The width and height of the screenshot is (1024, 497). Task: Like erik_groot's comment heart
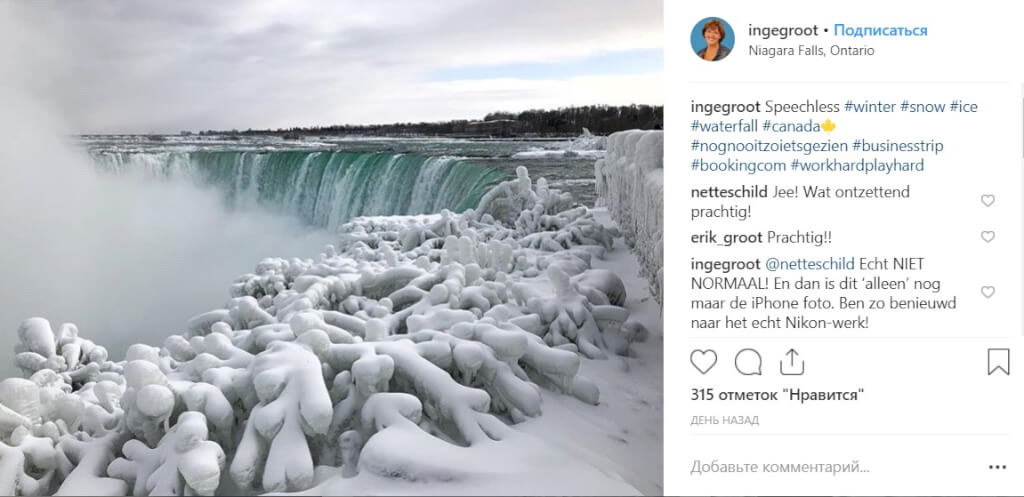pos(987,237)
